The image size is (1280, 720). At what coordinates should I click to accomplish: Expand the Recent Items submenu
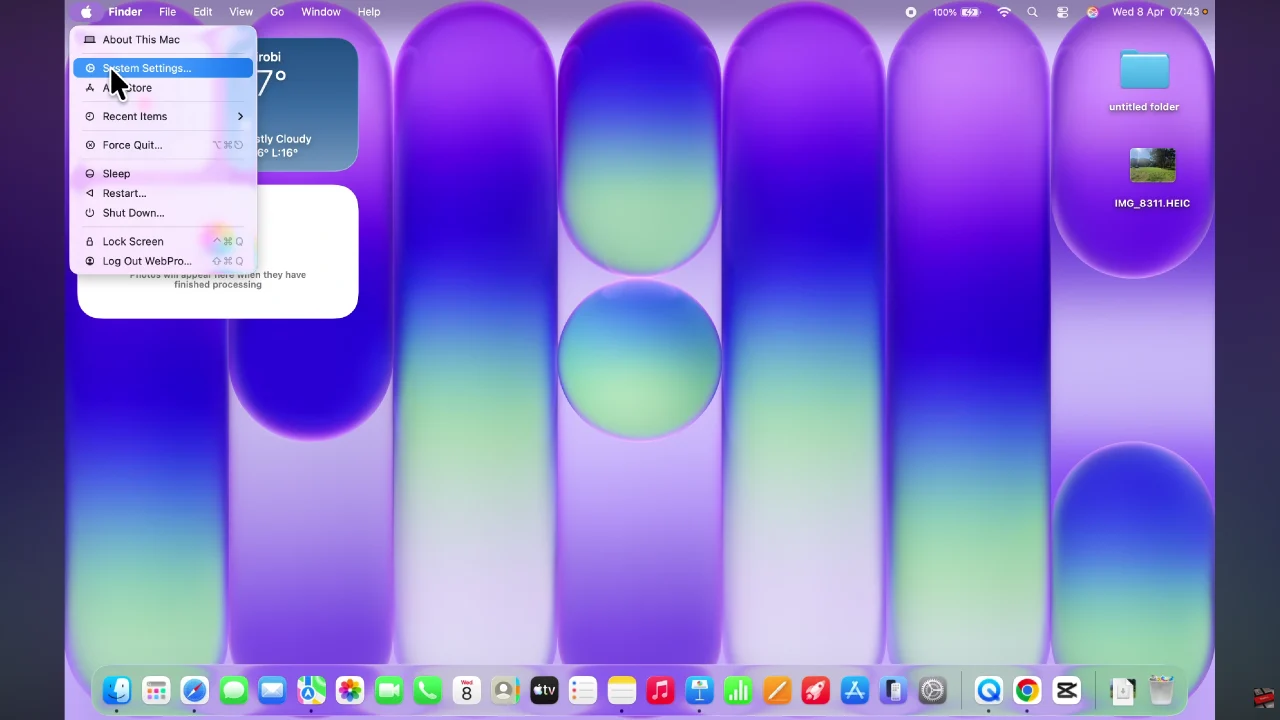(135, 116)
